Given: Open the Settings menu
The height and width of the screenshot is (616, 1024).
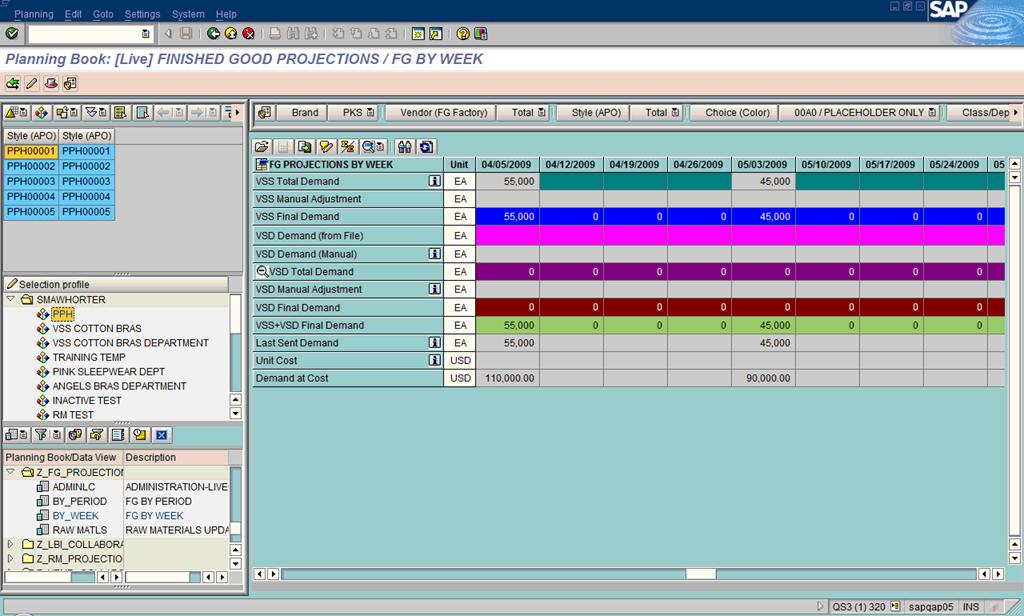Looking at the screenshot, I should (142, 14).
